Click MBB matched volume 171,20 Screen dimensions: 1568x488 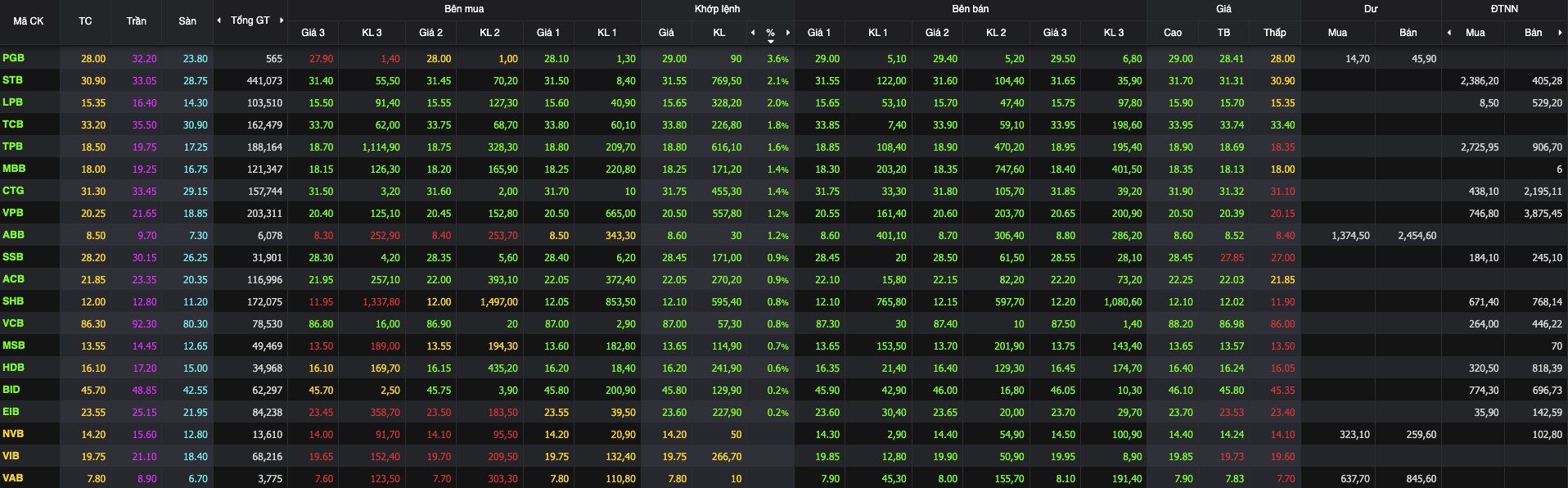click(727, 169)
